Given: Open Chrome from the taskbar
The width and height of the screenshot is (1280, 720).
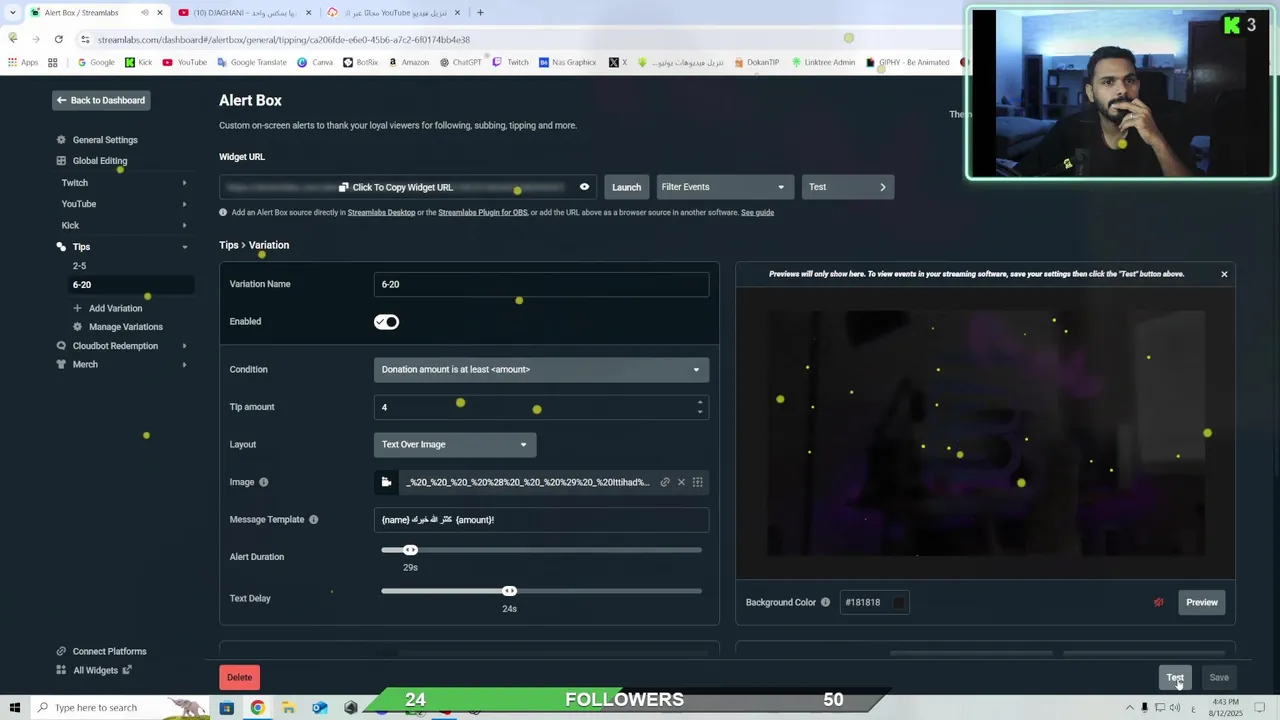Looking at the screenshot, I should pyautogui.click(x=258, y=708).
